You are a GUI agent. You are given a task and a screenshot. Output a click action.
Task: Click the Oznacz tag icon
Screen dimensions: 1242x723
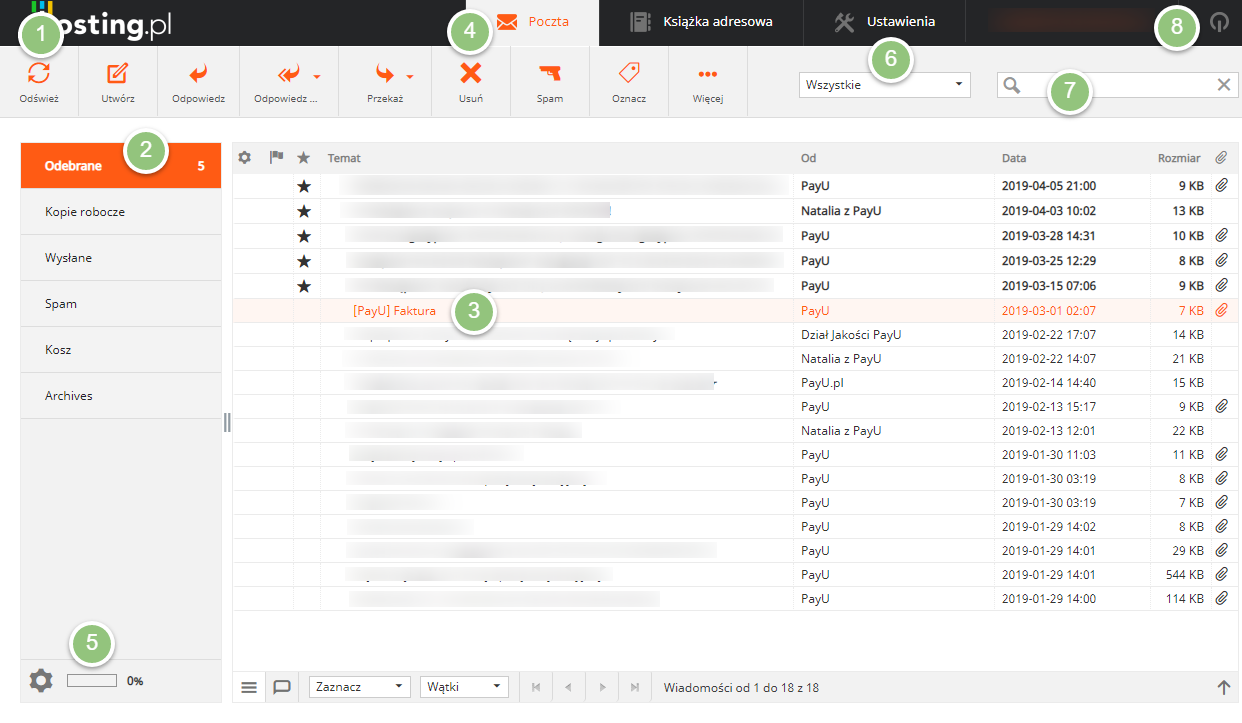click(629, 72)
